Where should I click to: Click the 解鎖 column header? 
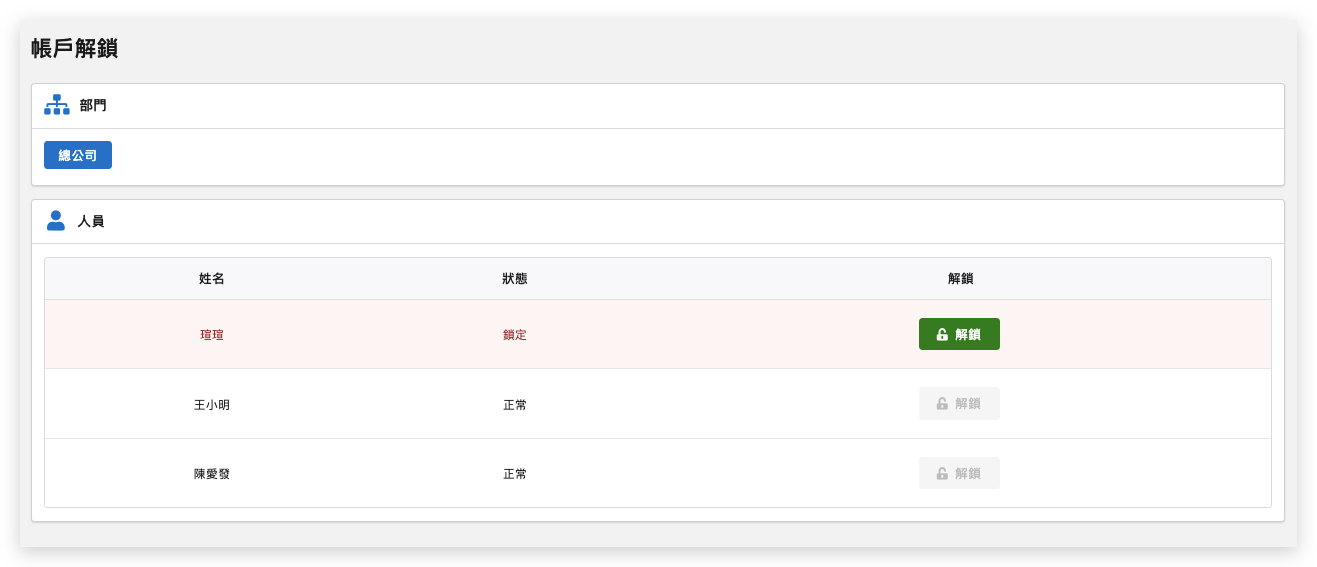960,279
